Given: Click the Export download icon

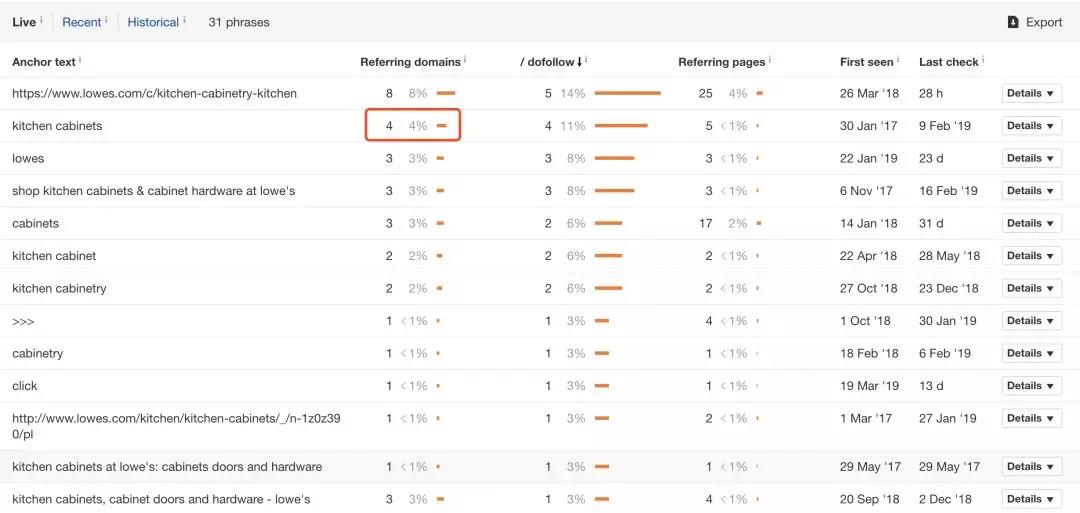Looking at the screenshot, I should coord(1013,22).
